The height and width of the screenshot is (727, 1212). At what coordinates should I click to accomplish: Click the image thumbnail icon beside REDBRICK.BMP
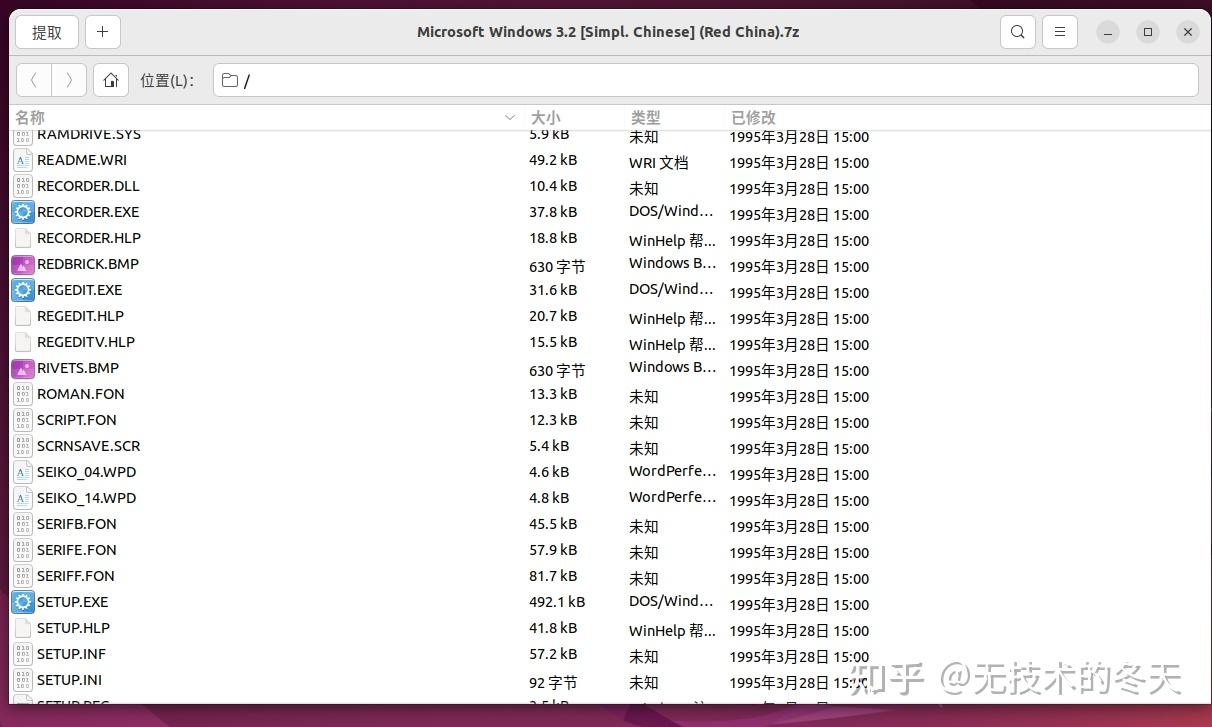22,264
